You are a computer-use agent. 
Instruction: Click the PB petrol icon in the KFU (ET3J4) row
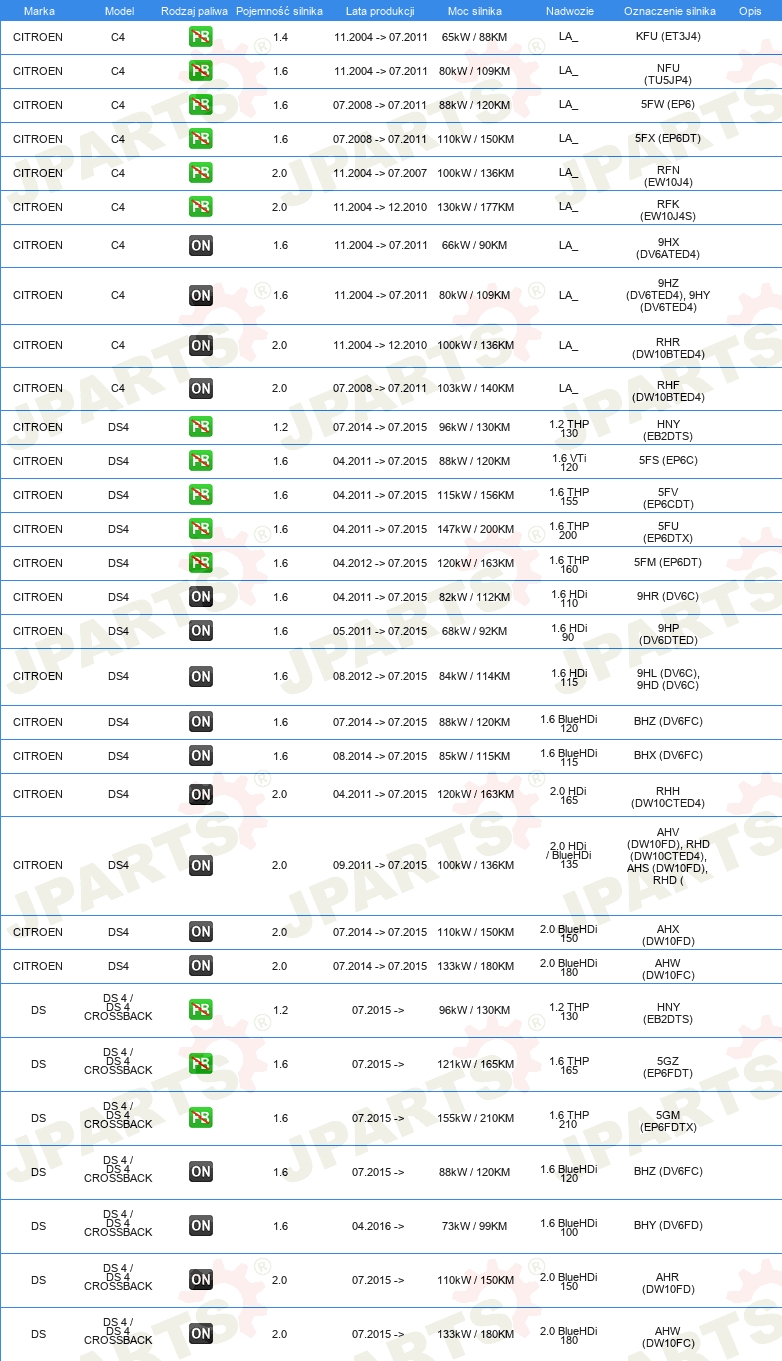201,37
